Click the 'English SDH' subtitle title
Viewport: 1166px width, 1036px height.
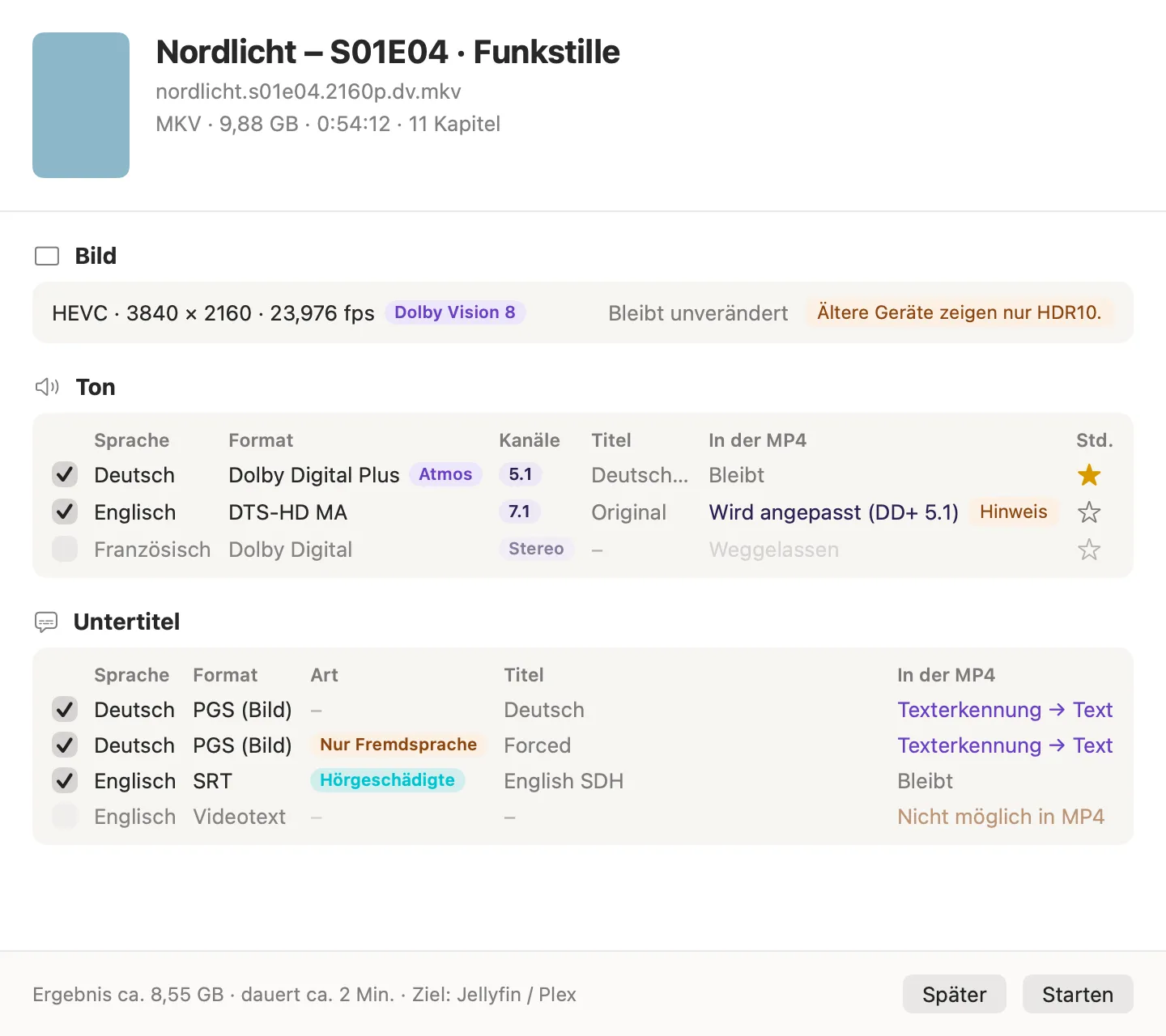click(x=564, y=781)
